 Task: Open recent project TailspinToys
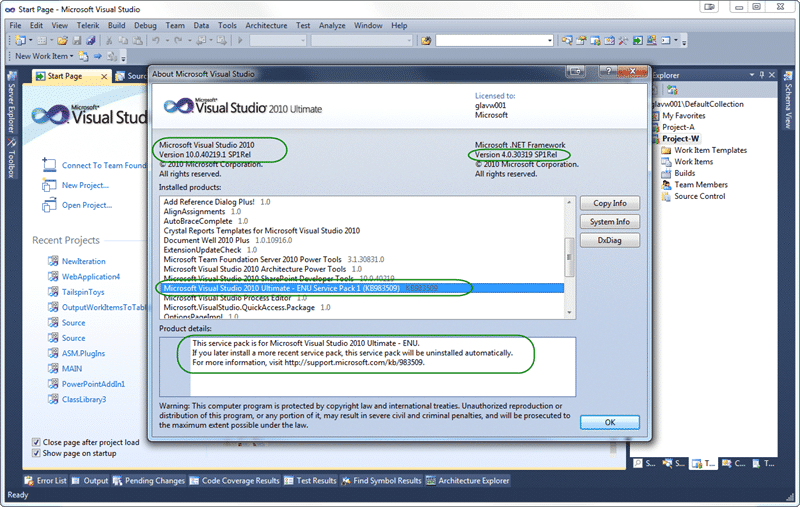click(83, 292)
